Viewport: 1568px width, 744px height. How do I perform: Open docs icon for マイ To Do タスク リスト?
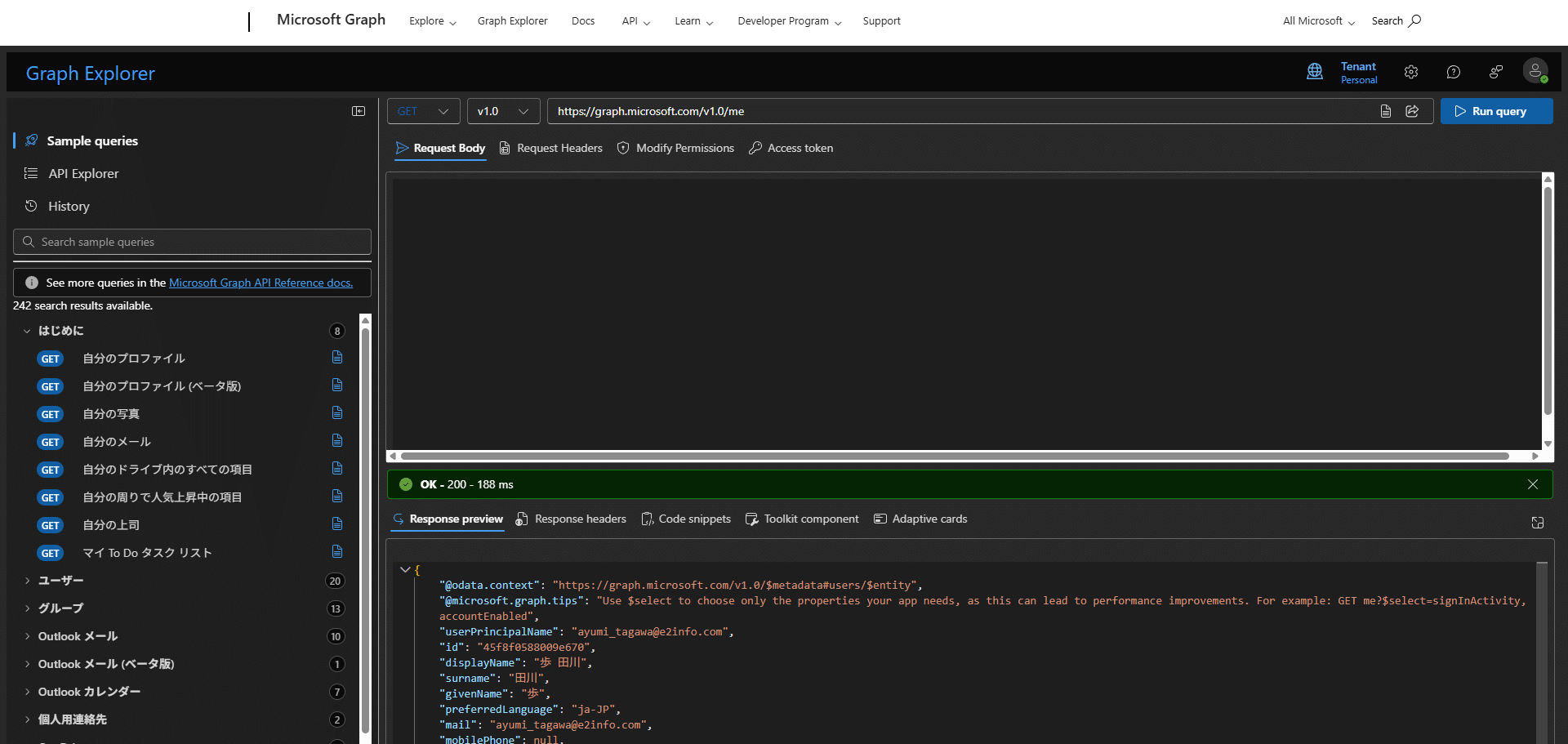[337, 552]
